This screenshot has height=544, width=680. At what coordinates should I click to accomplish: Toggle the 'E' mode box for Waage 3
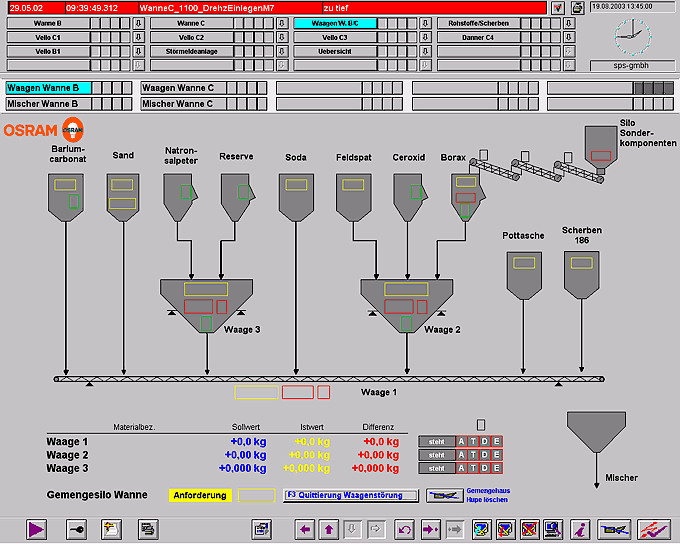pos(497,467)
